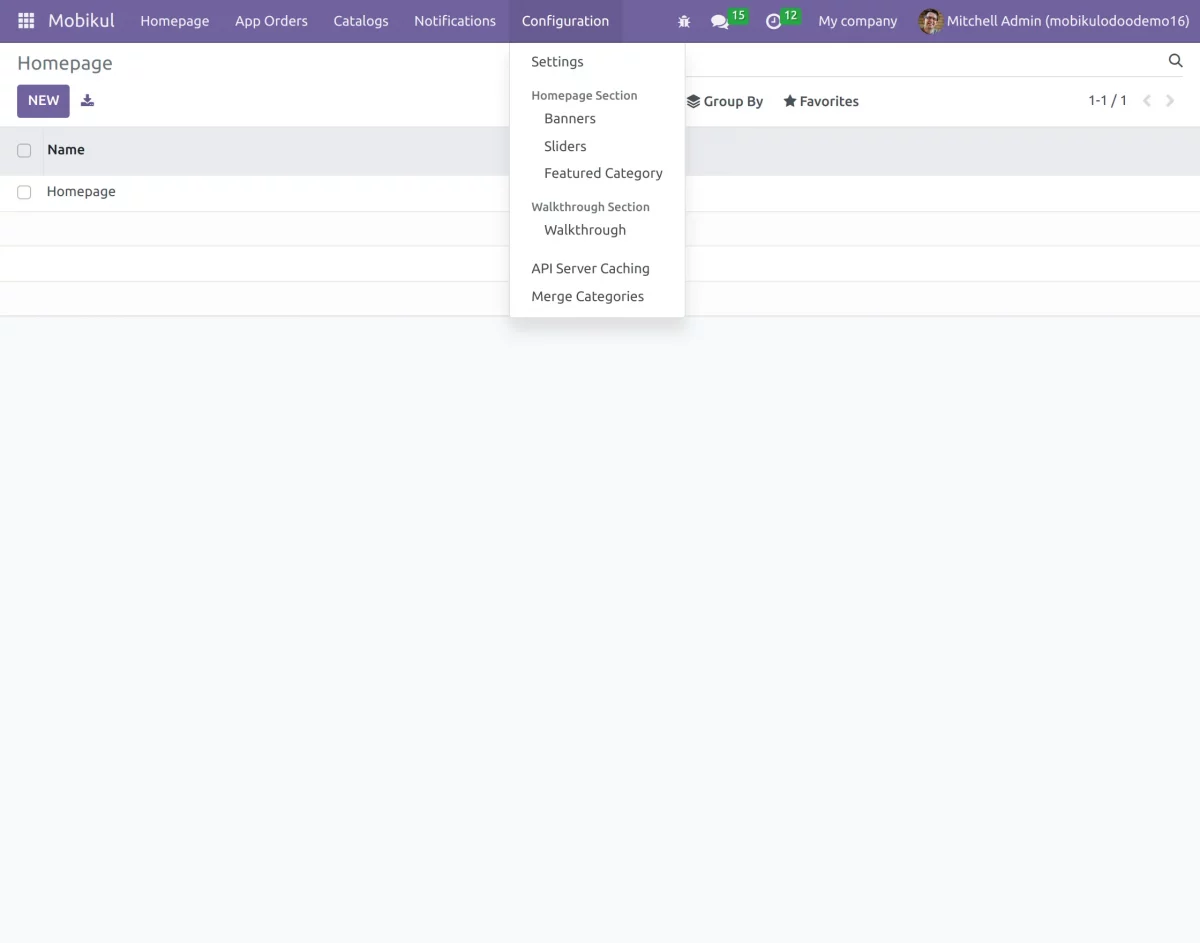Click the NEW button to create a record
This screenshot has width=1200, height=943.
(43, 100)
